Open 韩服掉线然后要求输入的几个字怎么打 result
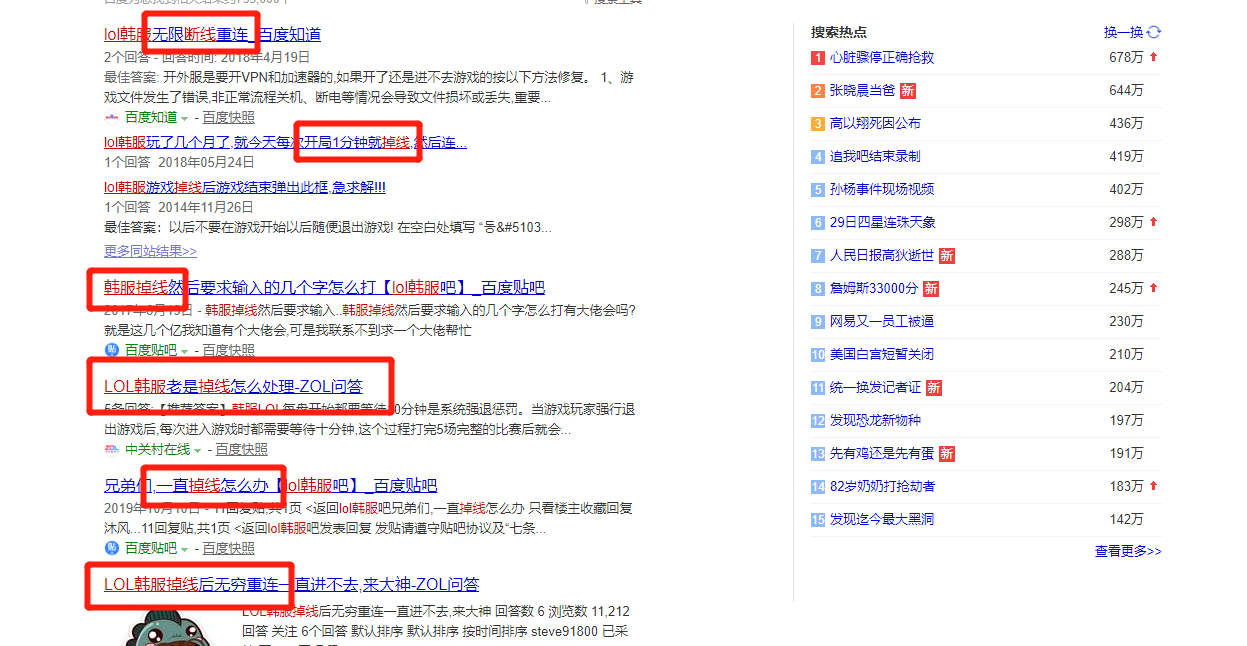1247x646 pixels. [x=324, y=287]
